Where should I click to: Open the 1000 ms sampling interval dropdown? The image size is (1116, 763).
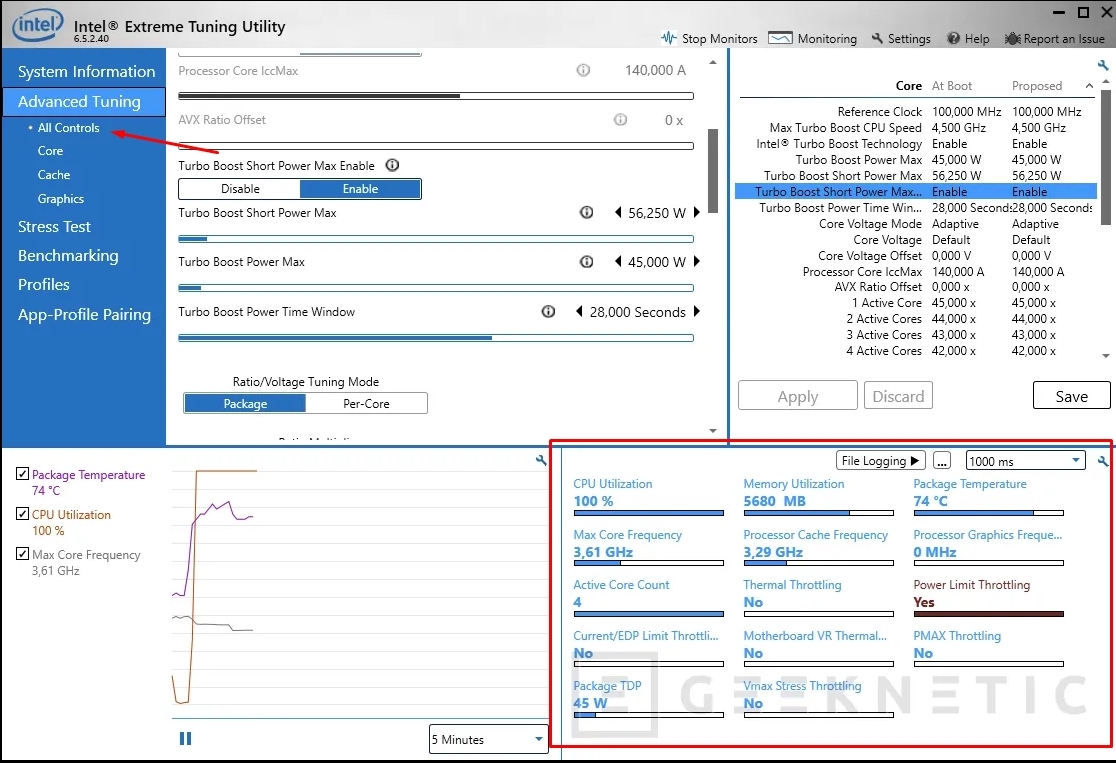tap(1025, 461)
